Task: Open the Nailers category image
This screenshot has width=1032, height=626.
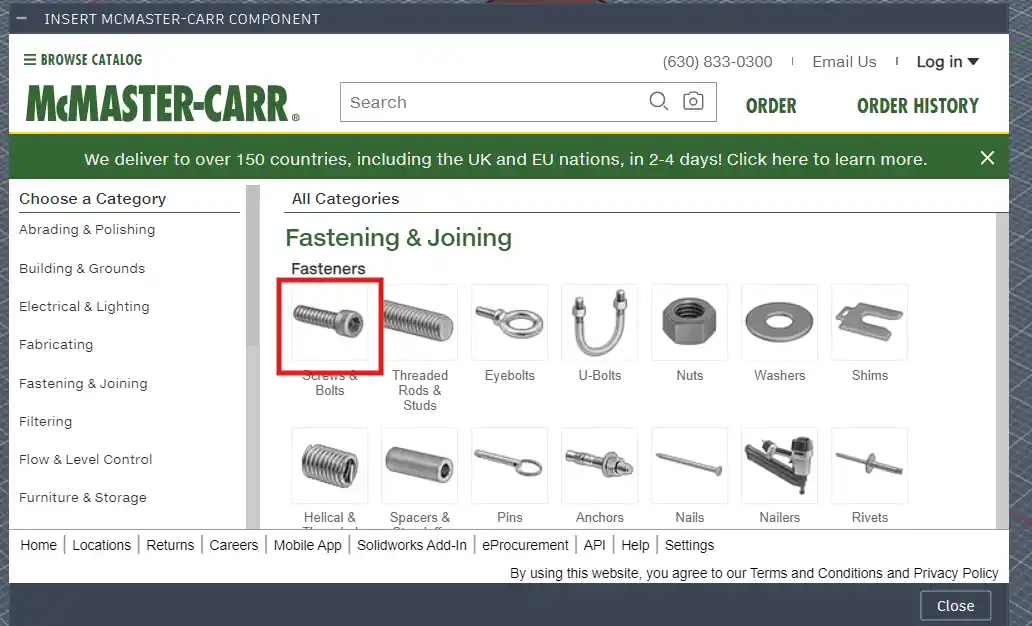Action: click(779, 465)
